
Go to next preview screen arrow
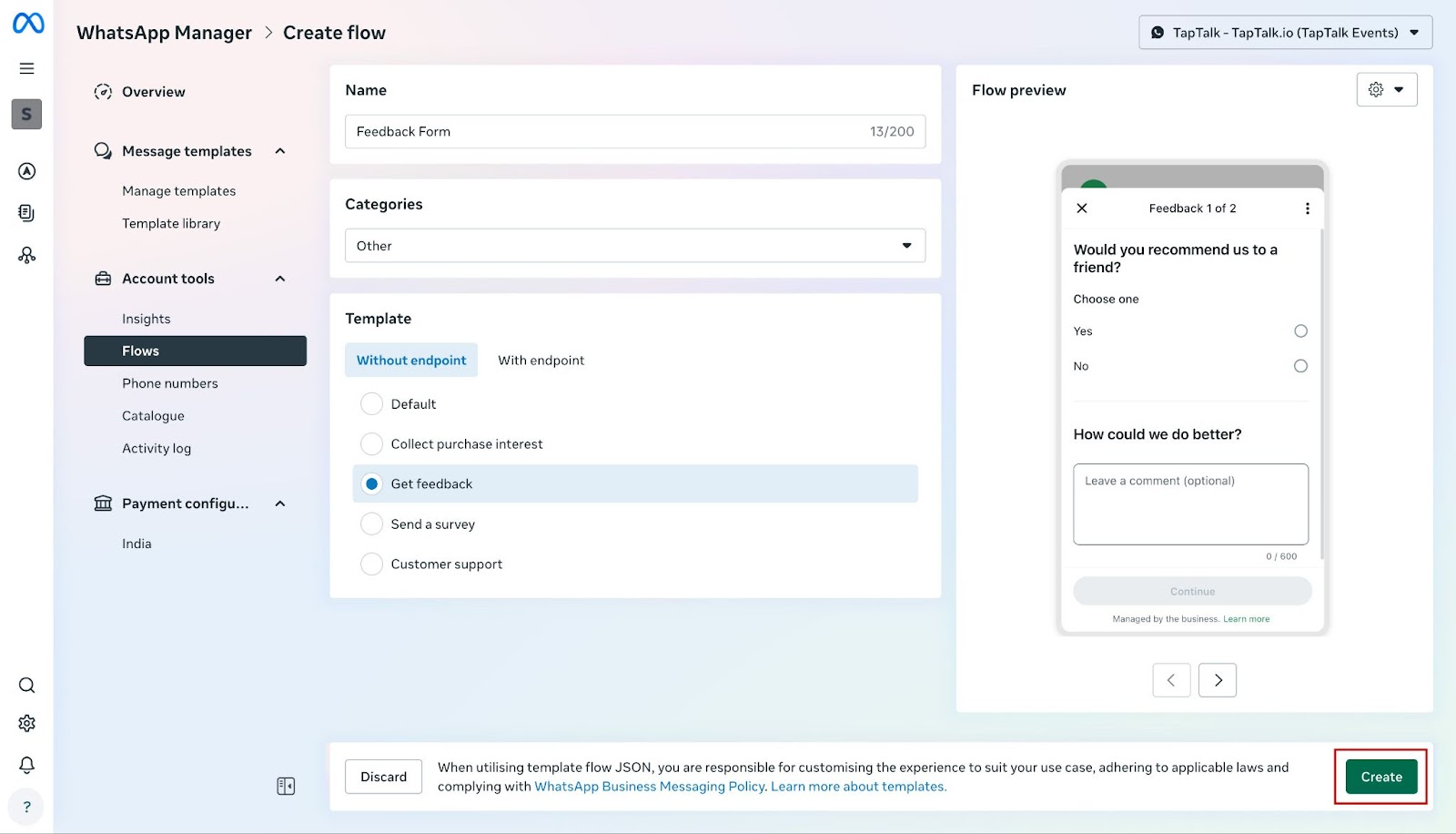point(1218,680)
